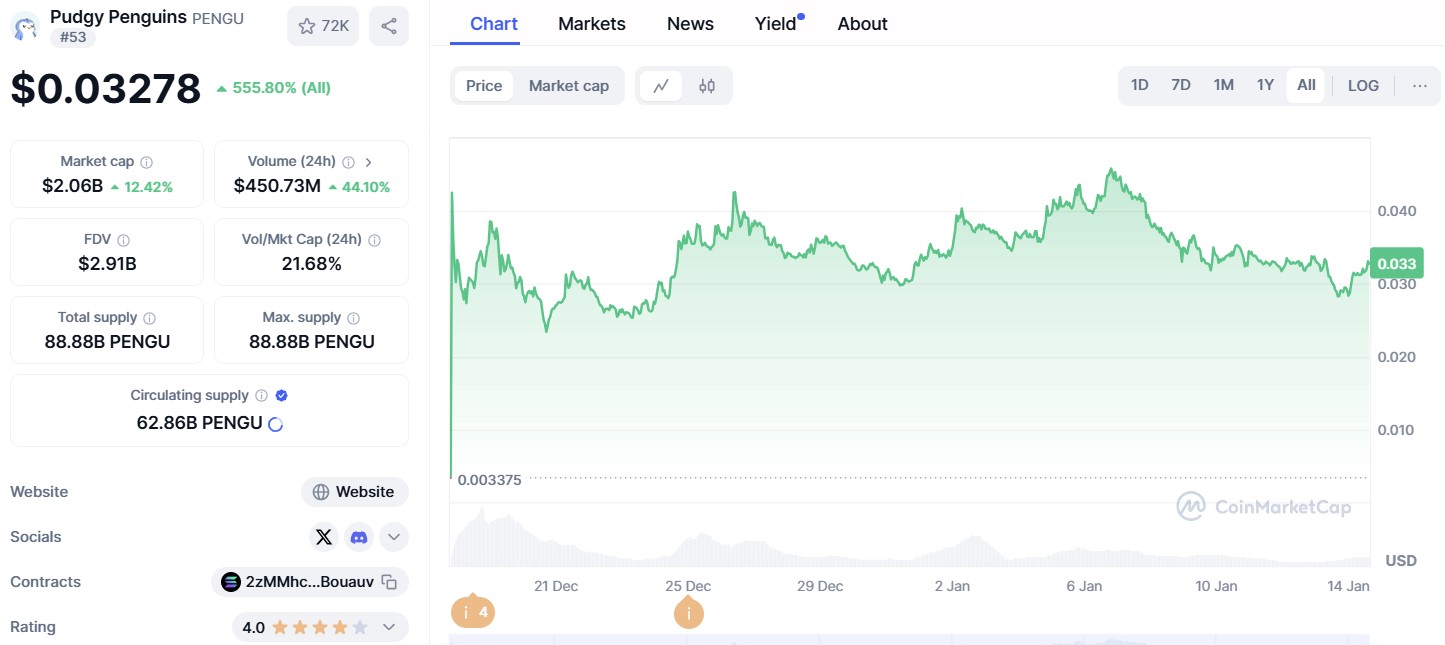
Task: Toggle chart to Price view
Action: point(484,86)
